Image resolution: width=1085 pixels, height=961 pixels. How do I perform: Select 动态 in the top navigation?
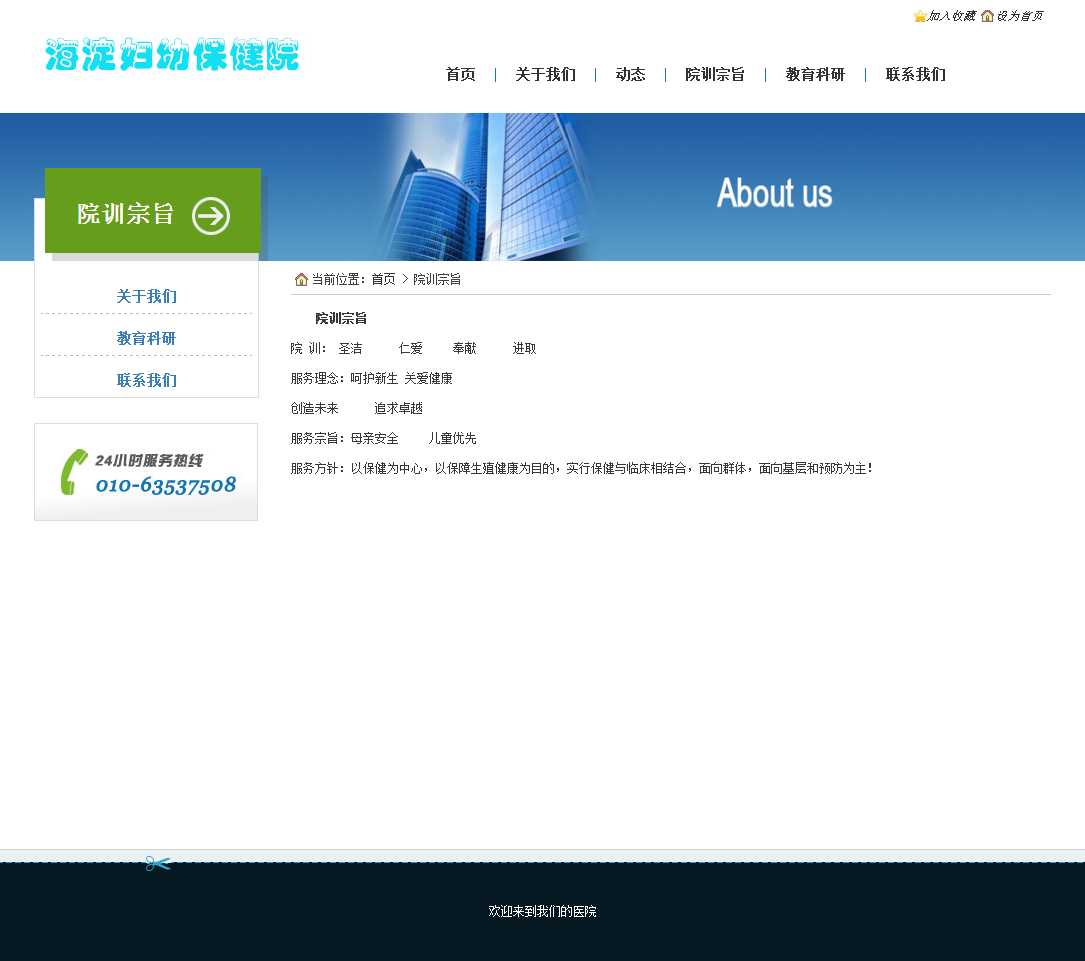click(630, 75)
